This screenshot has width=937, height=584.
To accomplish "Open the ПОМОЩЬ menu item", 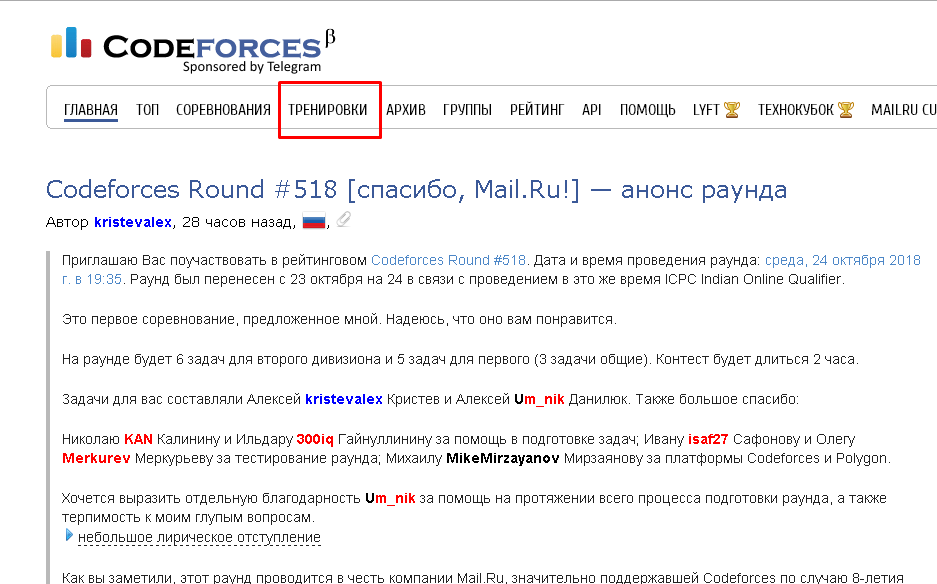I will coord(647,110).
